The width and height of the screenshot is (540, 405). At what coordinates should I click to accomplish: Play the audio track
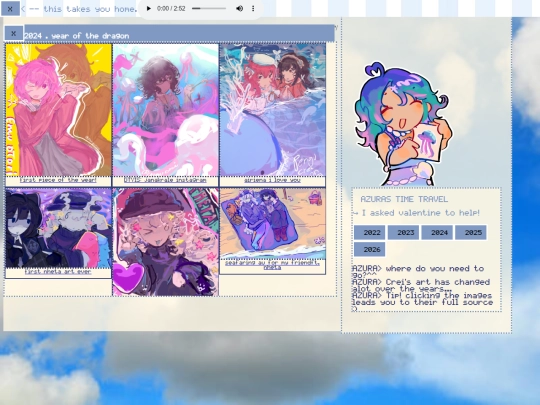148,8
